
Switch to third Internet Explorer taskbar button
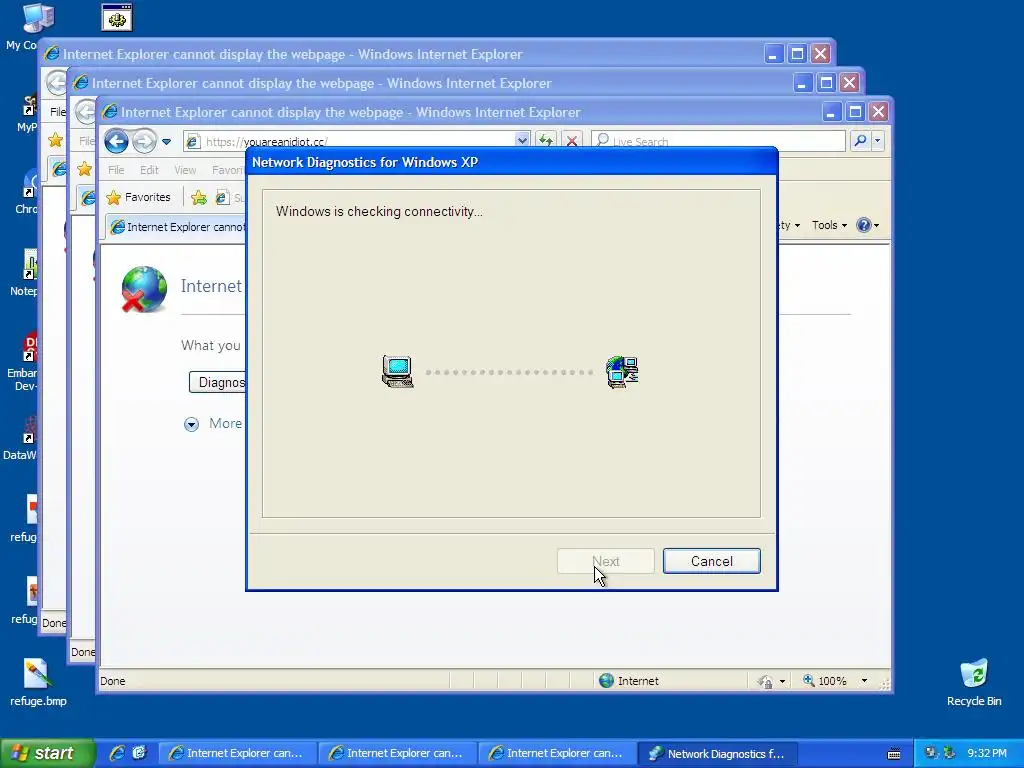(x=558, y=753)
